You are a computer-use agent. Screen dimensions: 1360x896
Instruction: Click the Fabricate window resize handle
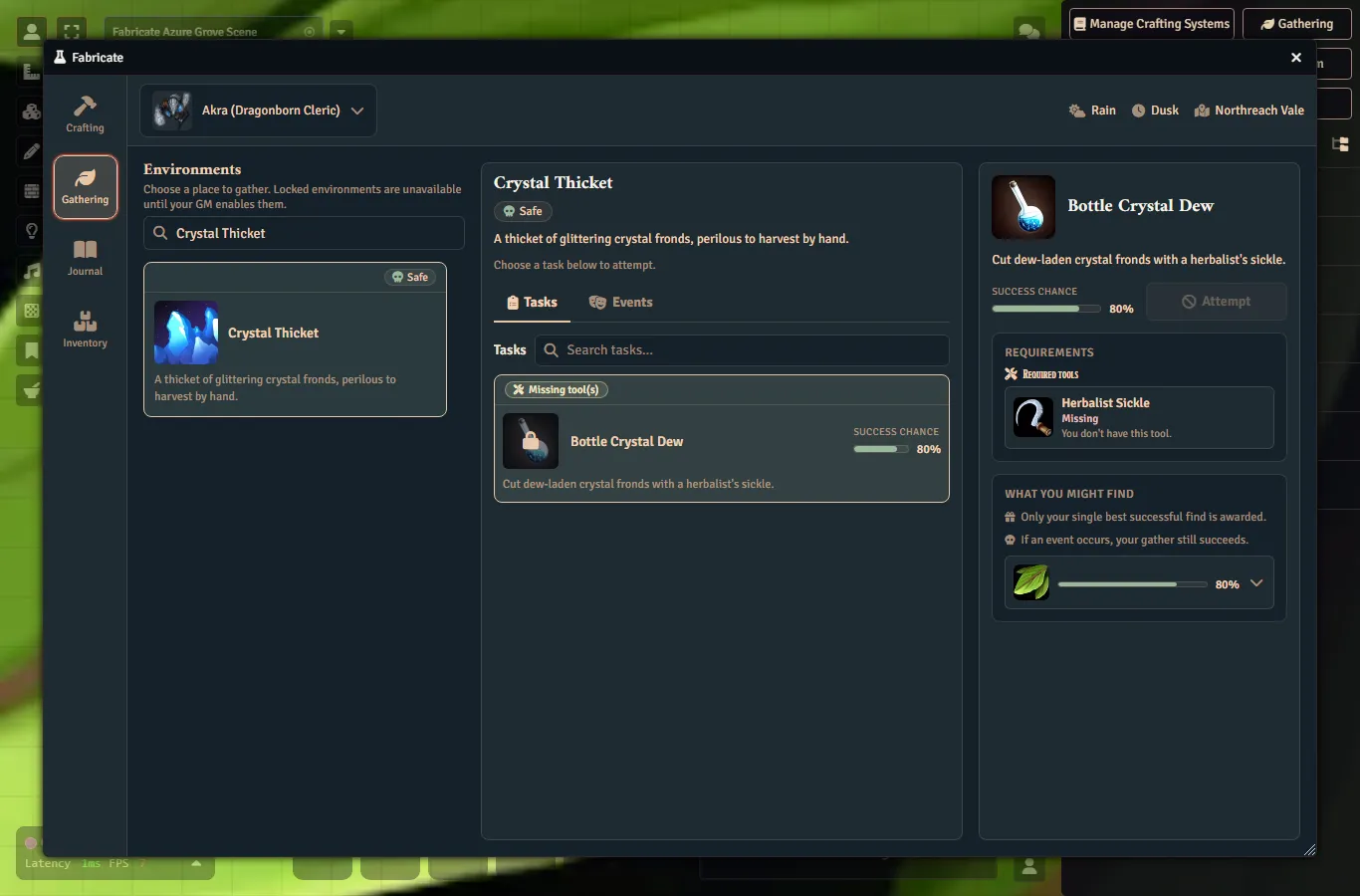[1309, 849]
